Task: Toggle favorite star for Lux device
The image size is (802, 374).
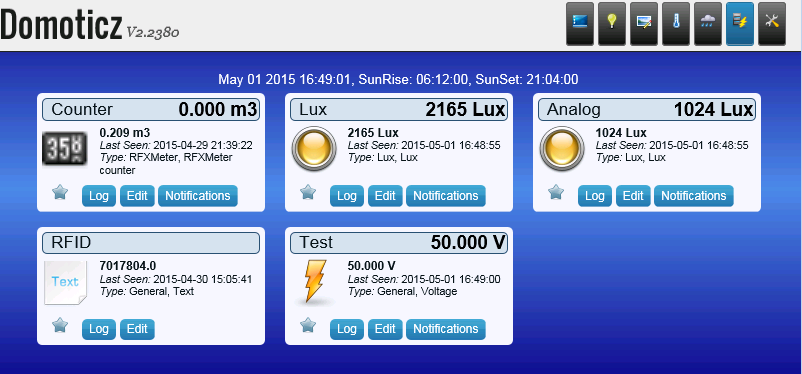Action: point(308,192)
